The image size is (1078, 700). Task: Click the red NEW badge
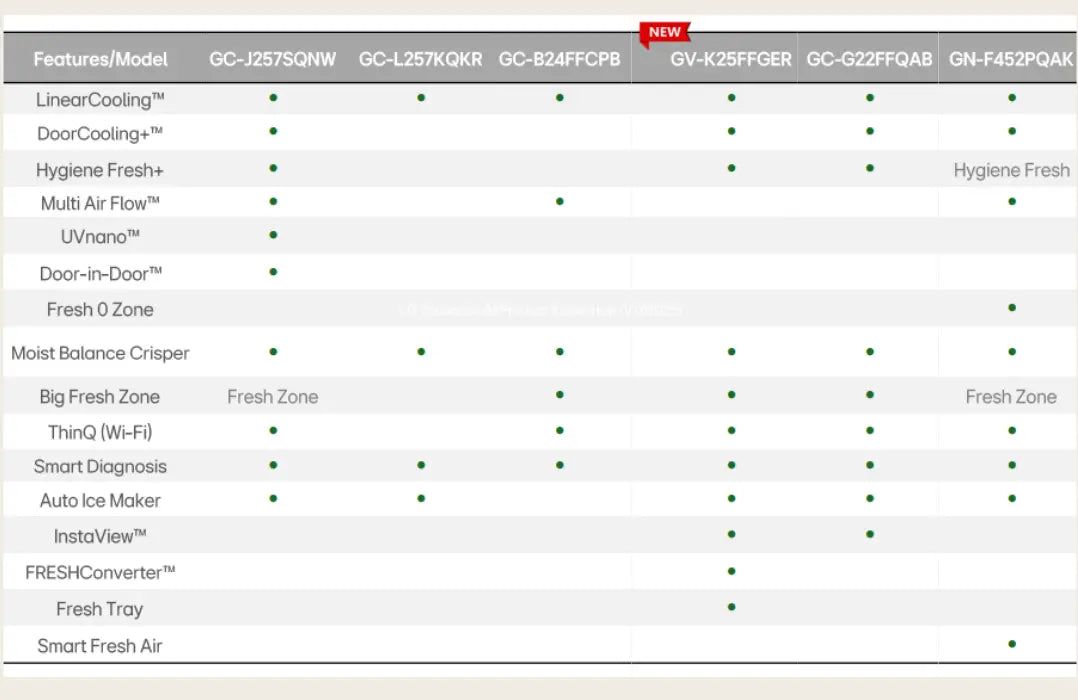(664, 32)
